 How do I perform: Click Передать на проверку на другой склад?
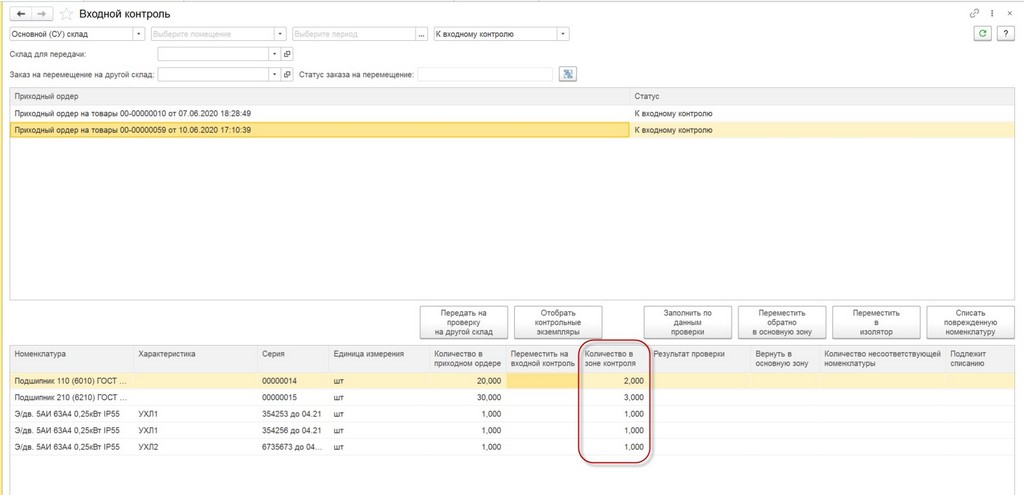[x=464, y=322]
